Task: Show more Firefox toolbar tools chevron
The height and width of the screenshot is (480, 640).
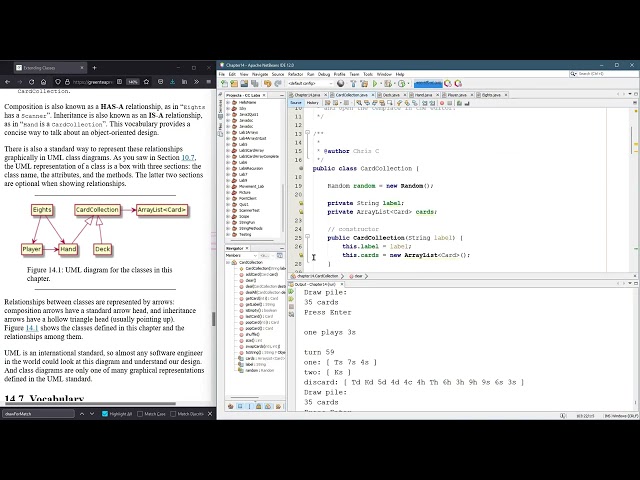Action: pos(196,82)
